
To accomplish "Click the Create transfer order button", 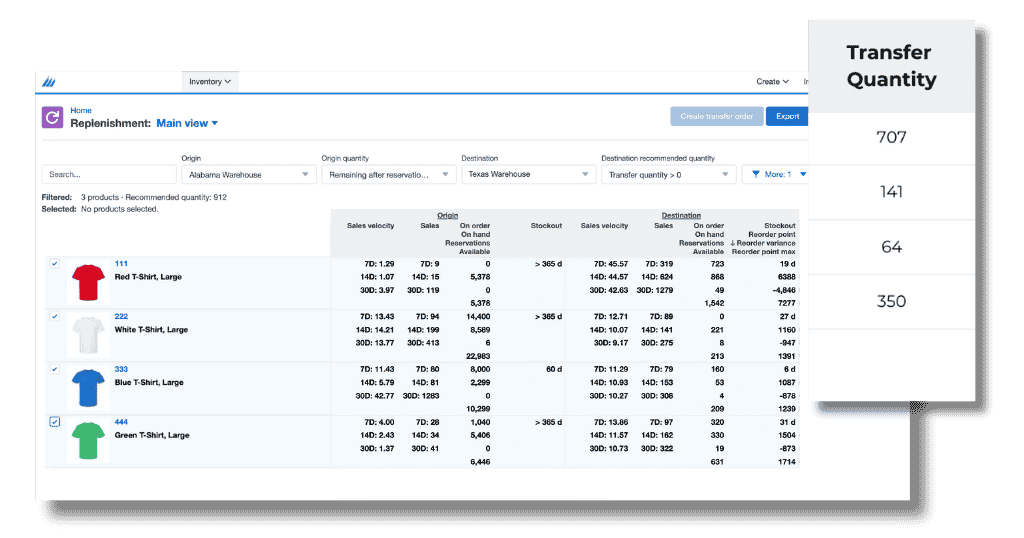I will tap(717, 116).
